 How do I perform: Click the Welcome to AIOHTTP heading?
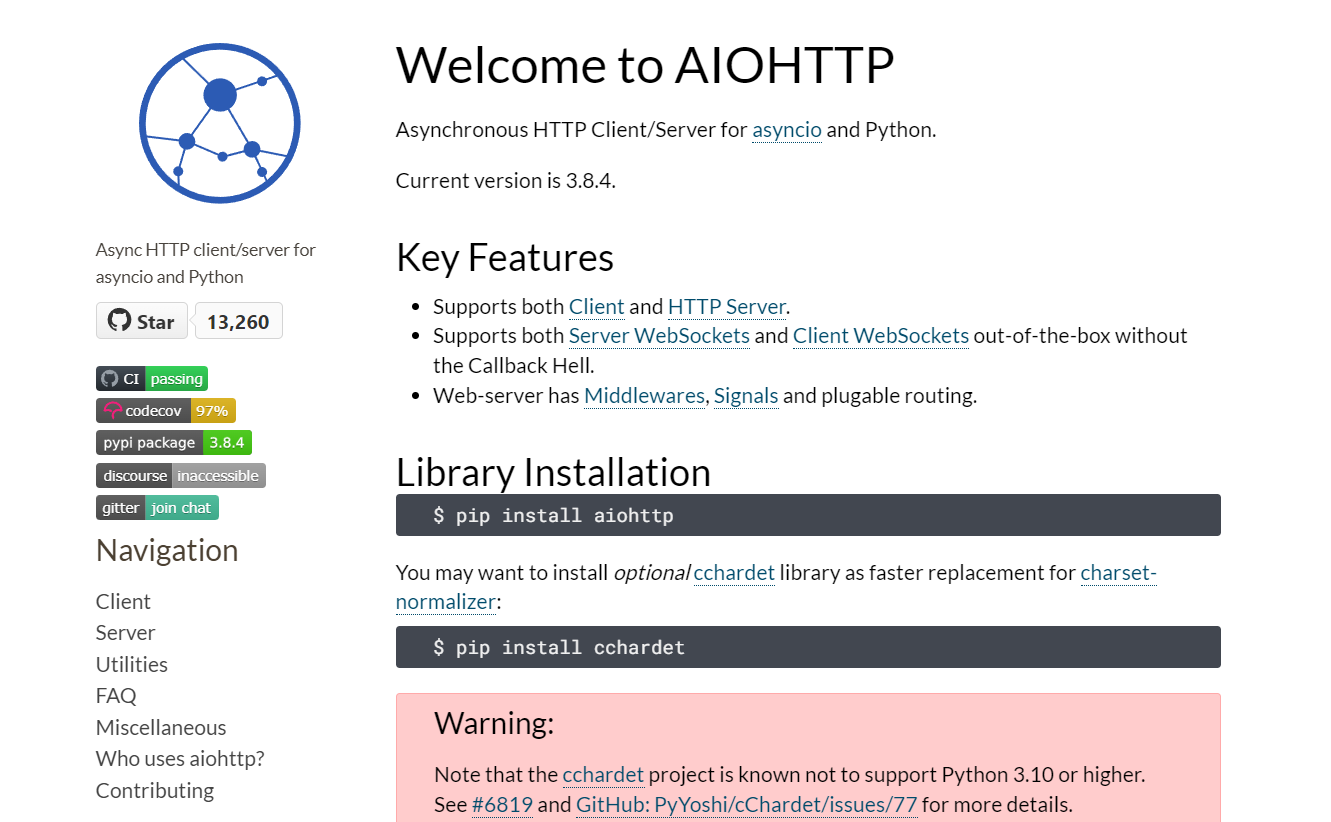click(645, 65)
